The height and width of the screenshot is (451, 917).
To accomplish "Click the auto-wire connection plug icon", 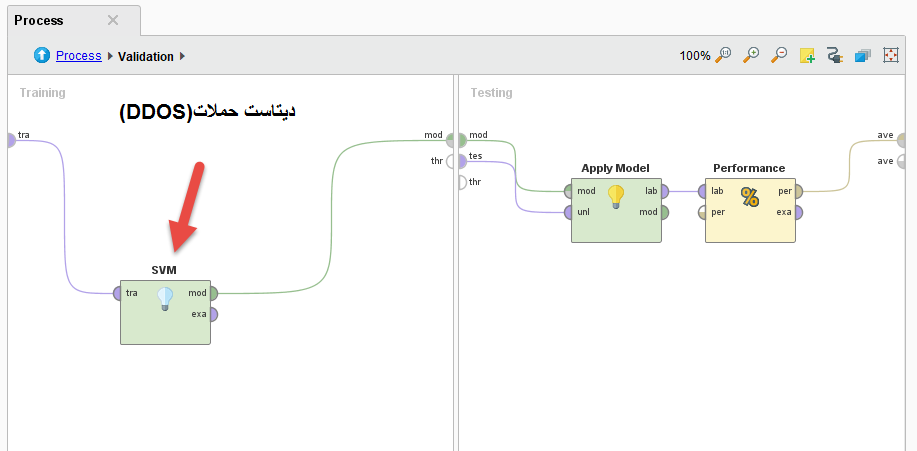I will click(835, 56).
